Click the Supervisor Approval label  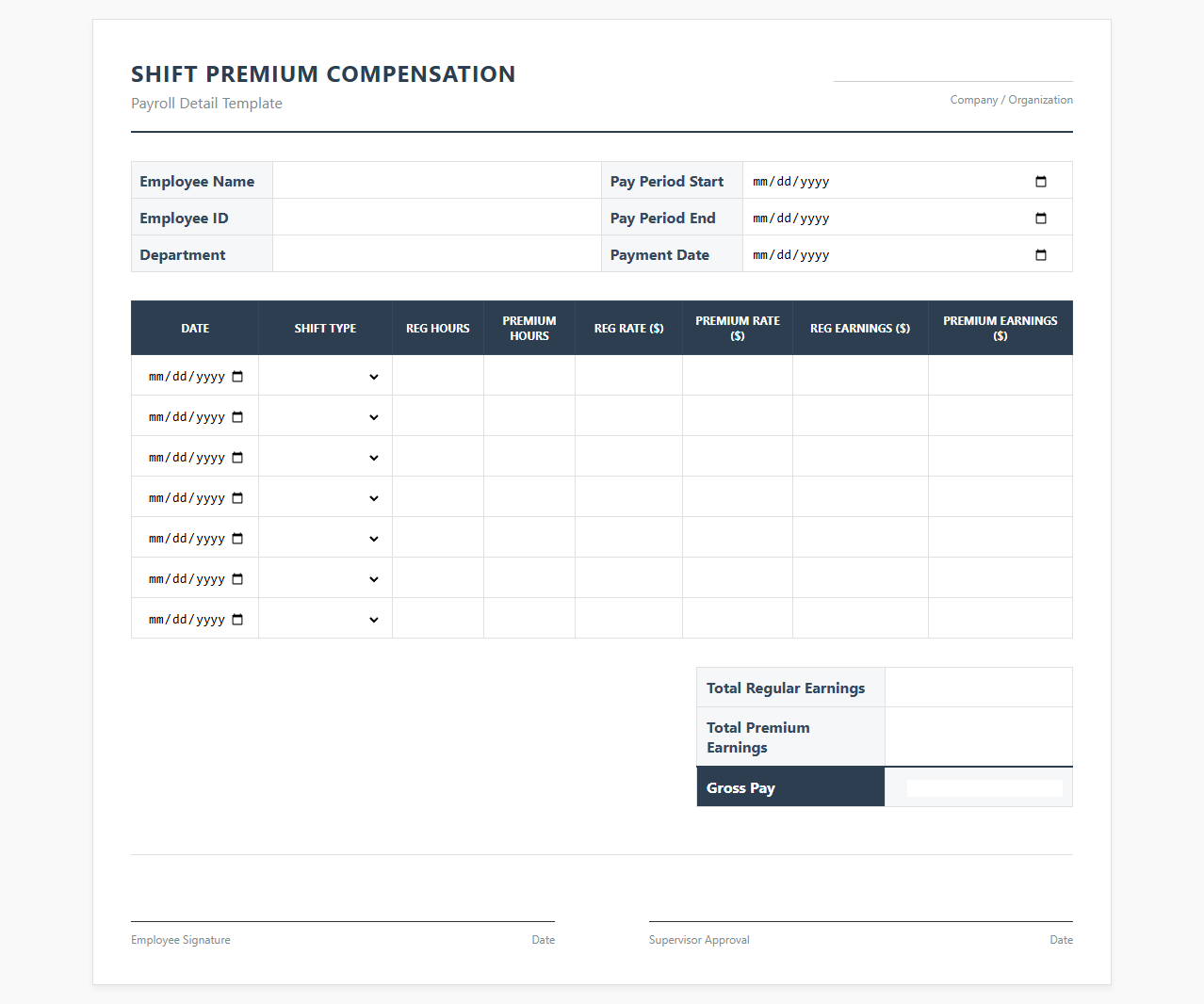click(x=699, y=940)
